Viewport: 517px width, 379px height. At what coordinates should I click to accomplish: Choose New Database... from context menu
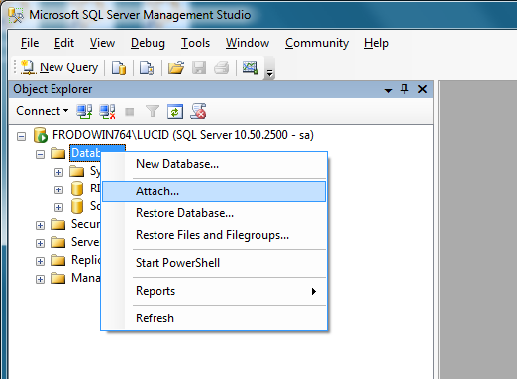(214, 164)
